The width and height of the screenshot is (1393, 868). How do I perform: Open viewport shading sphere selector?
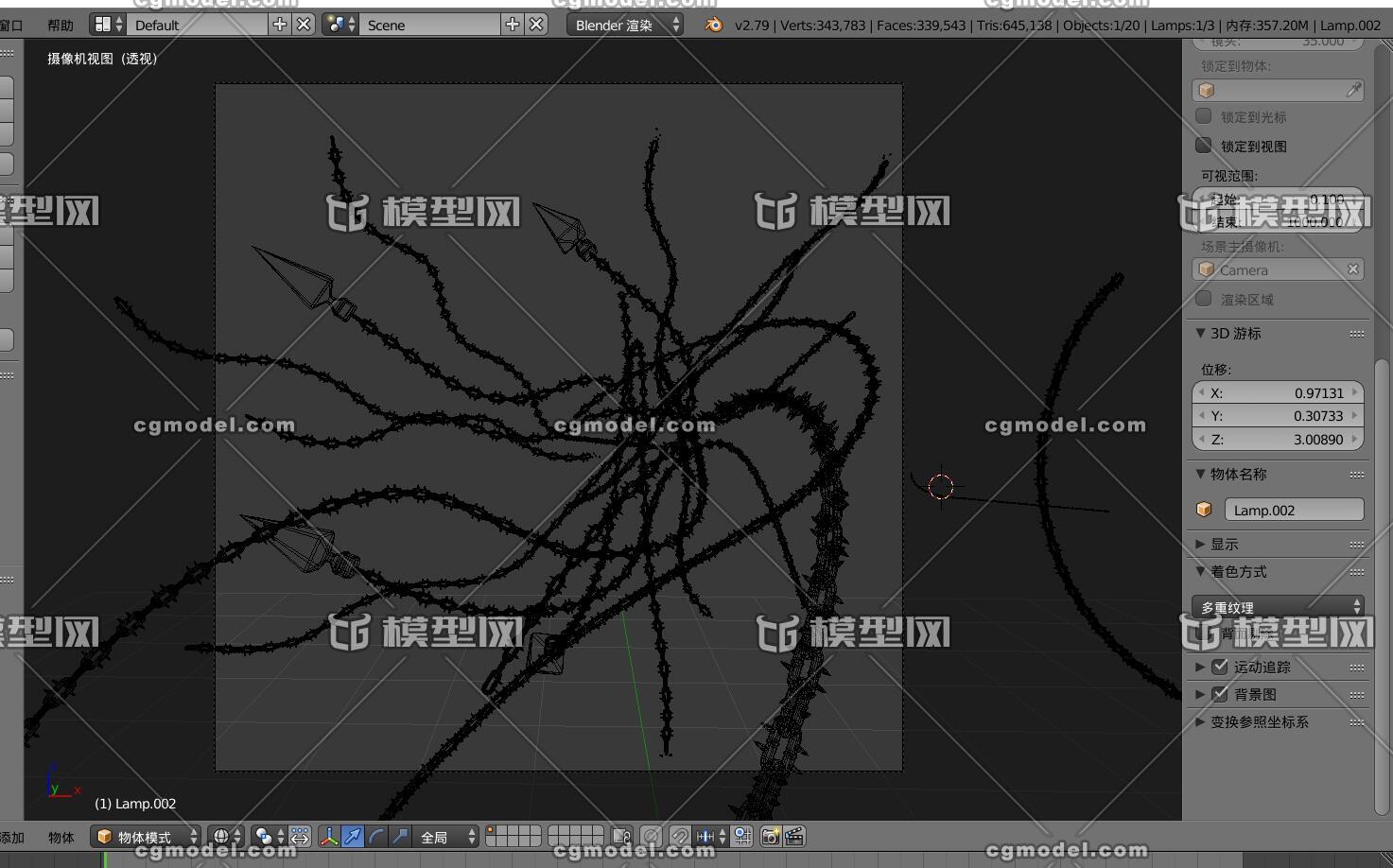(225, 837)
